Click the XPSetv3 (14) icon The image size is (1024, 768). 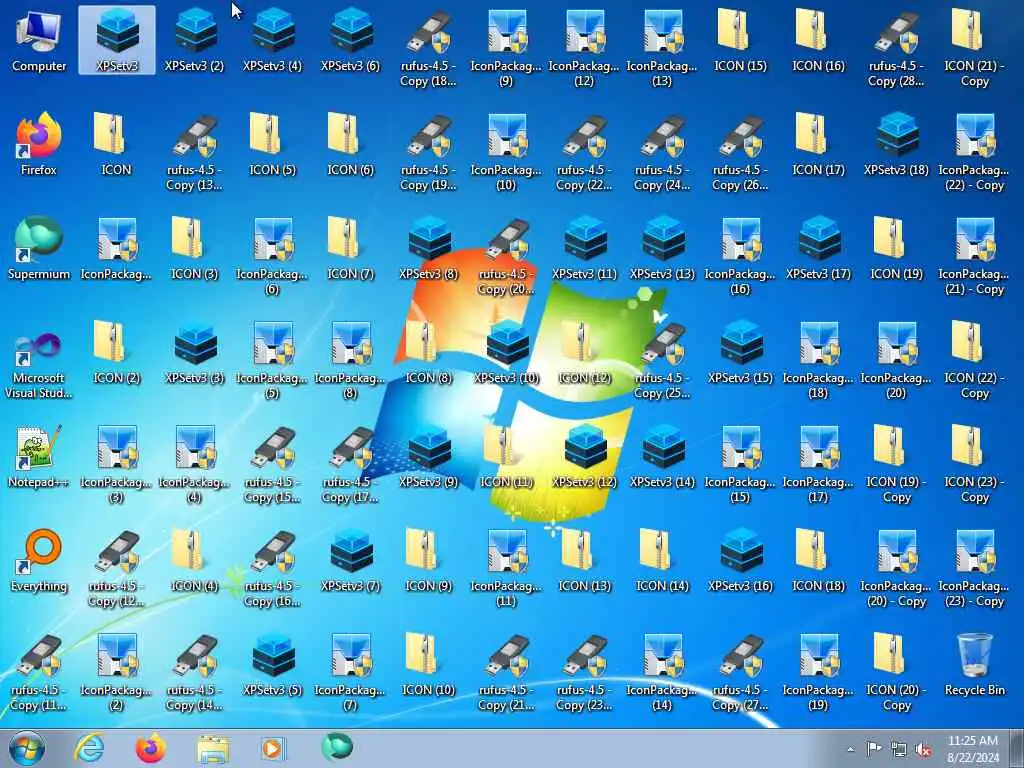(x=662, y=456)
